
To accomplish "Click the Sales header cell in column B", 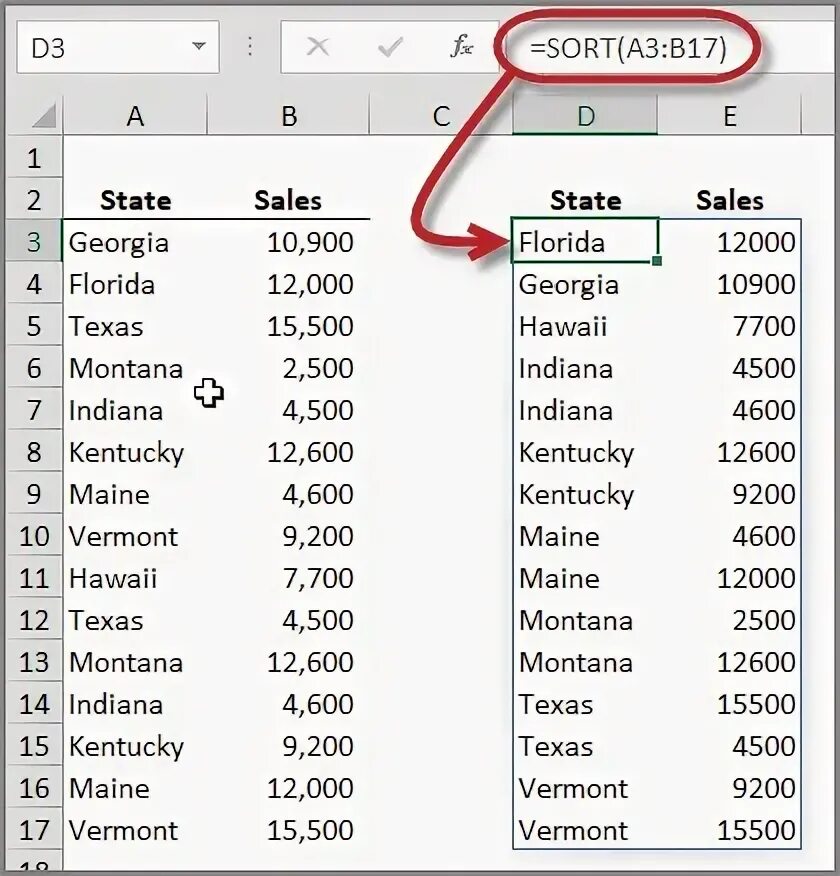I will [288, 201].
